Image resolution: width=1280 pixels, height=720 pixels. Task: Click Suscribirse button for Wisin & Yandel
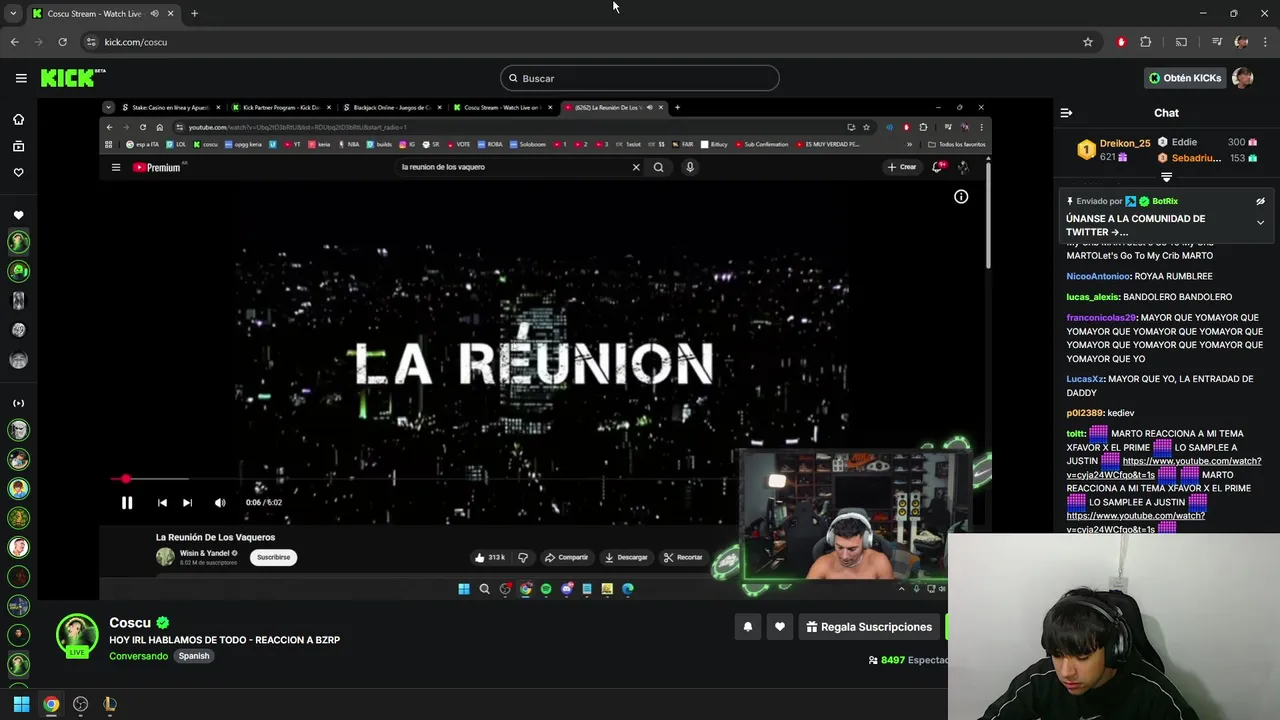click(273, 557)
